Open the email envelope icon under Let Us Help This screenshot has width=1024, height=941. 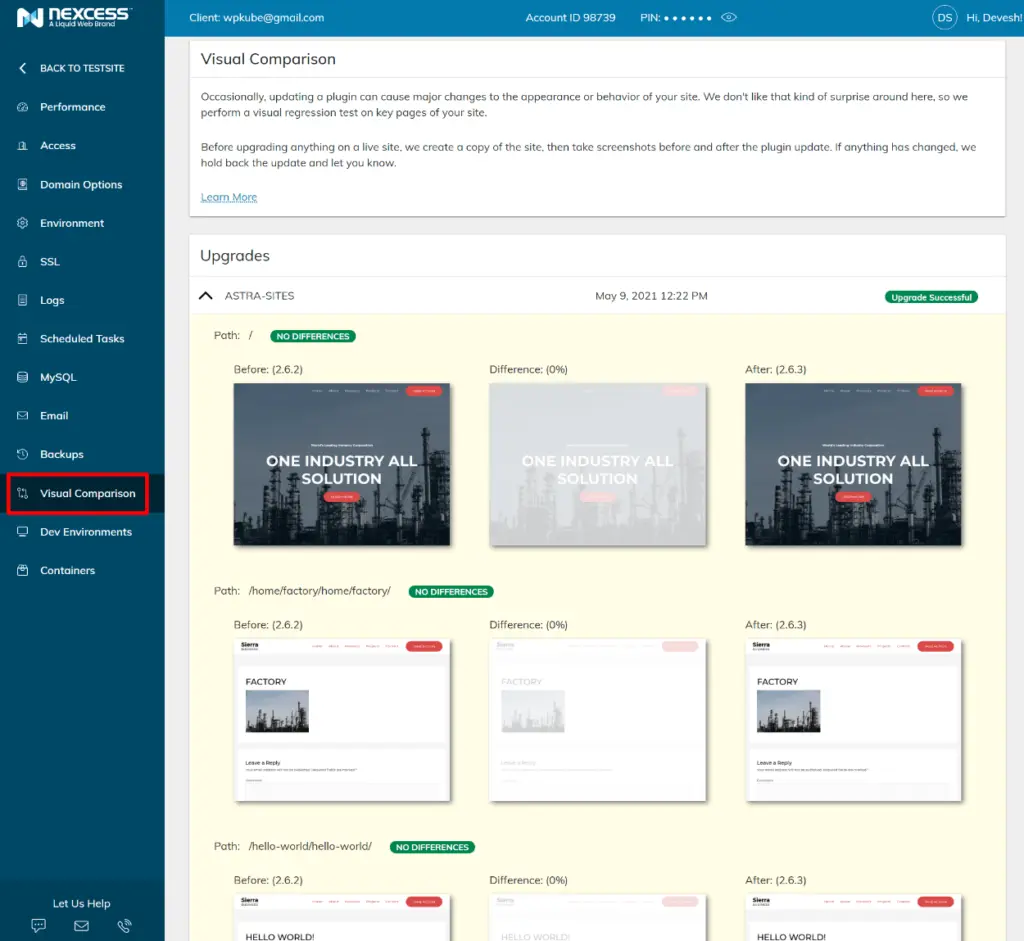coord(81,925)
